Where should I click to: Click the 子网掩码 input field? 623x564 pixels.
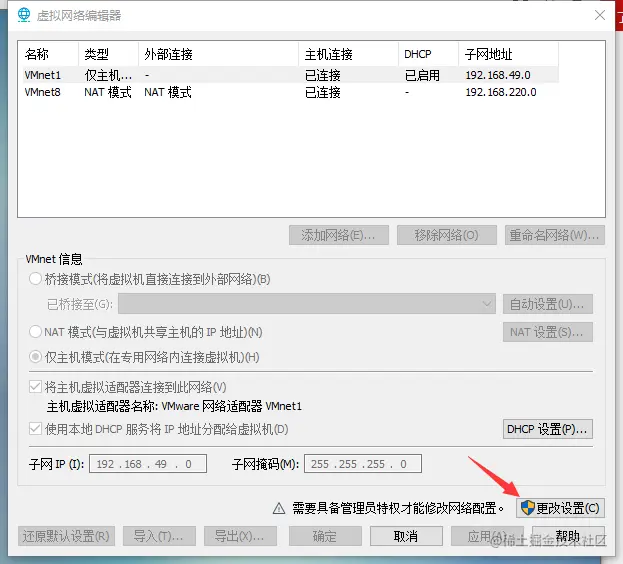tap(363, 464)
